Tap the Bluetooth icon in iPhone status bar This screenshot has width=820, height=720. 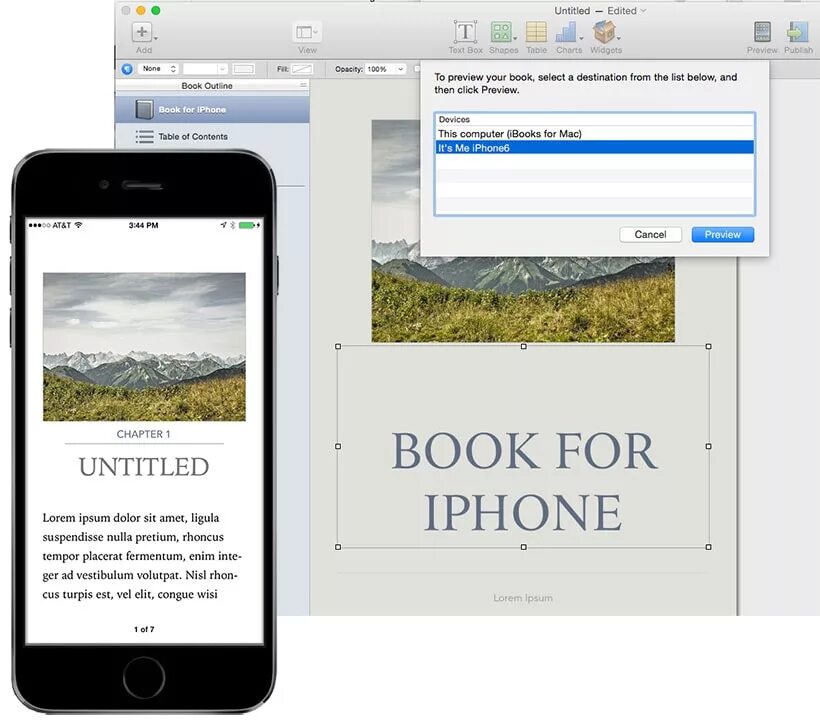[233, 225]
